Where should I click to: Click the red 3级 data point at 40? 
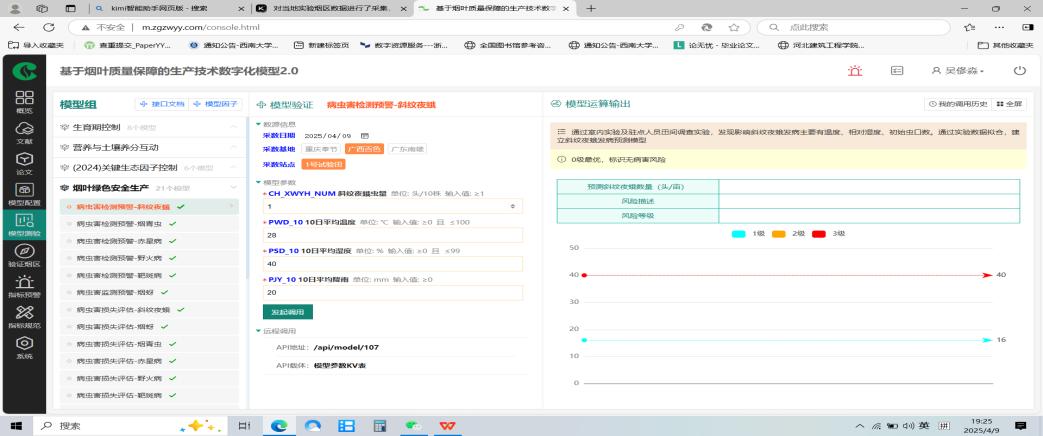583,275
